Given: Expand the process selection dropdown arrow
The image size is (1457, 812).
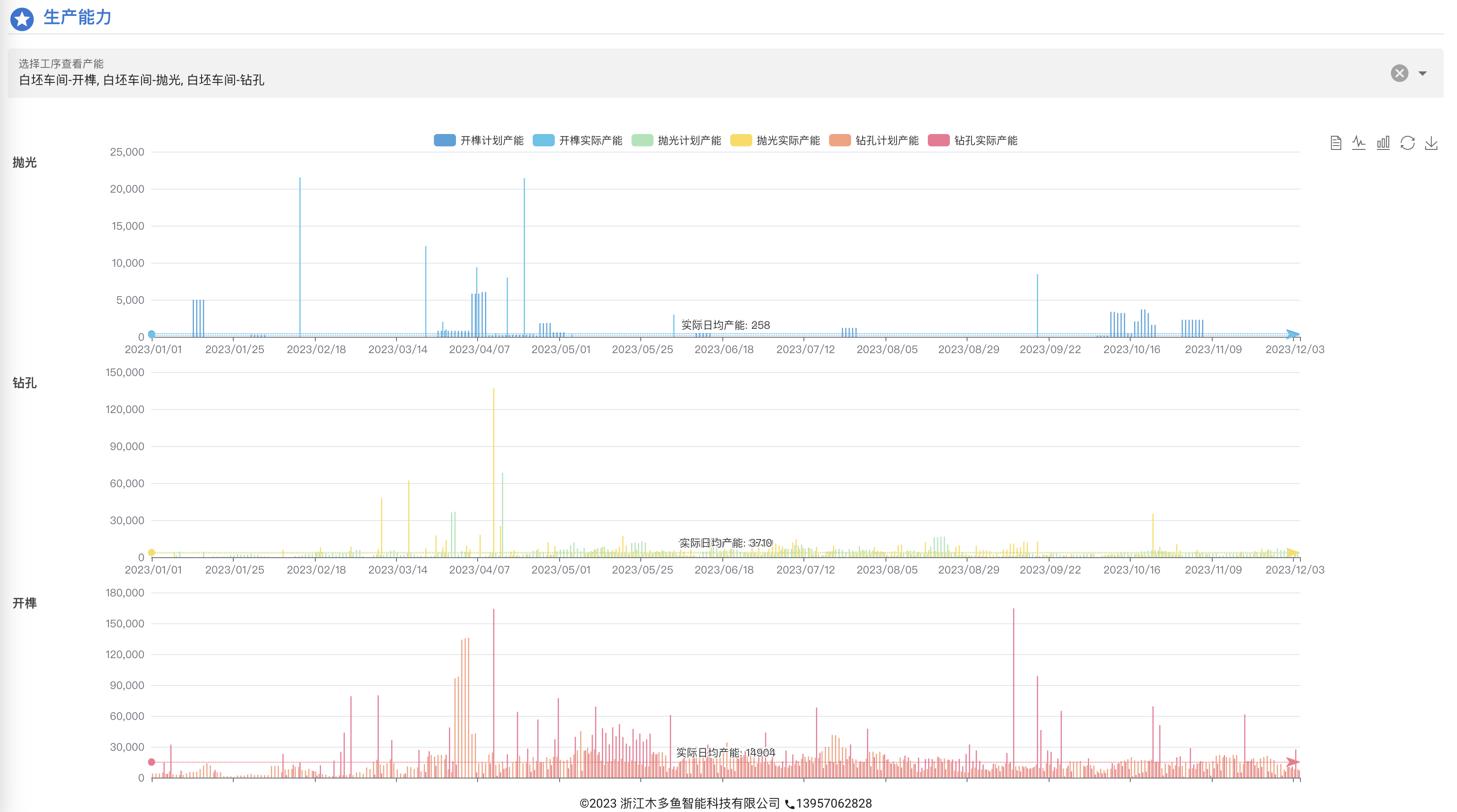Looking at the screenshot, I should (1423, 74).
